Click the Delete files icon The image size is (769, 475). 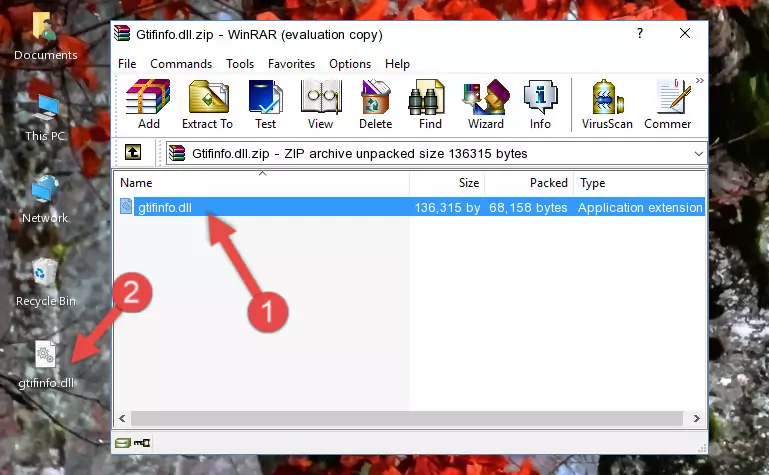(x=376, y=104)
